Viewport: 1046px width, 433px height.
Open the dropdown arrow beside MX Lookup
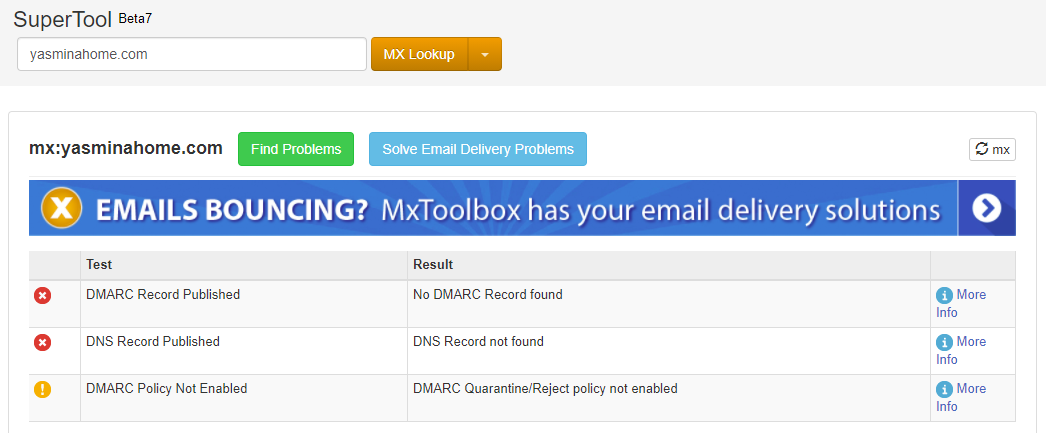click(485, 55)
